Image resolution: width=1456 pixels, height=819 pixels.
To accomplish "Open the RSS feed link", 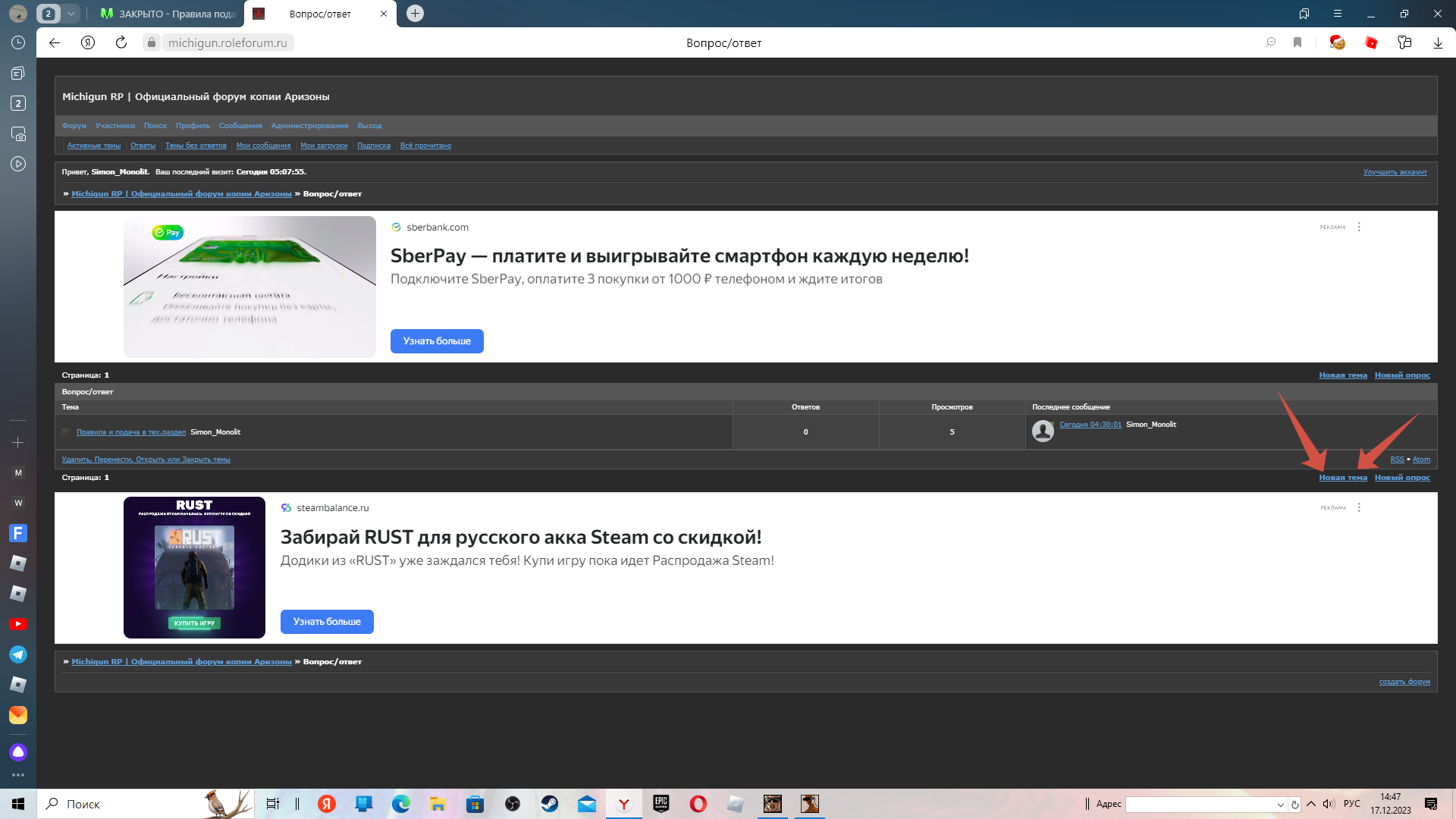I will [1397, 460].
